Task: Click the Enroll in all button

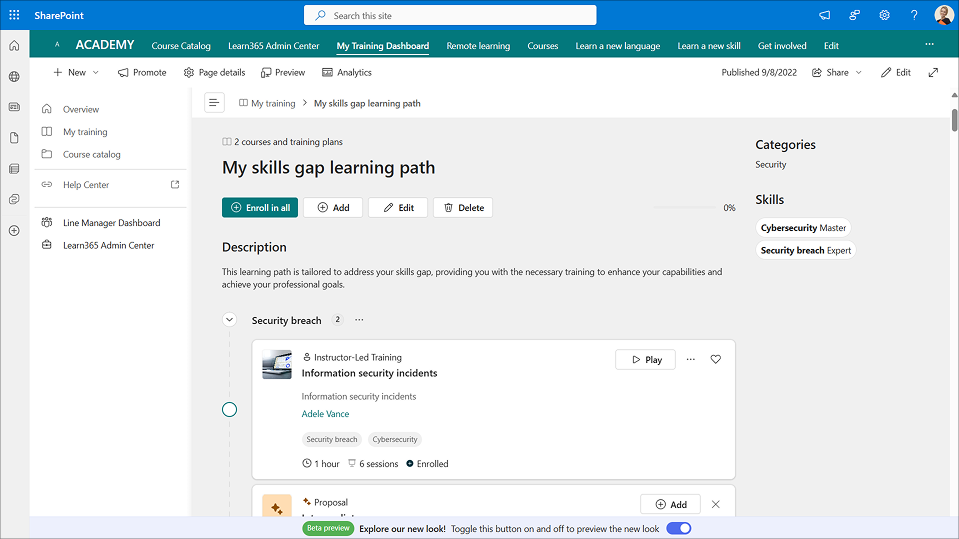Action: 260,208
